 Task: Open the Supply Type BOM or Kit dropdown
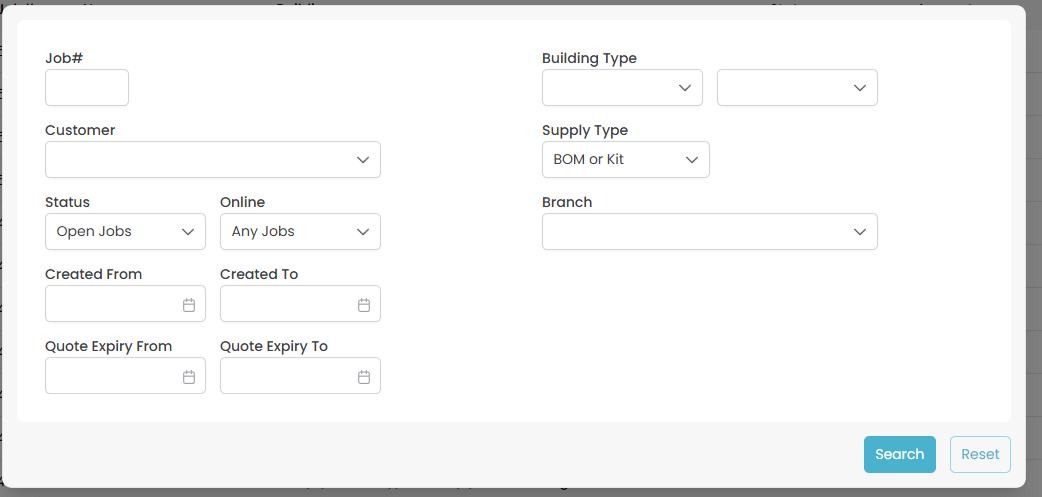[x=625, y=160]
